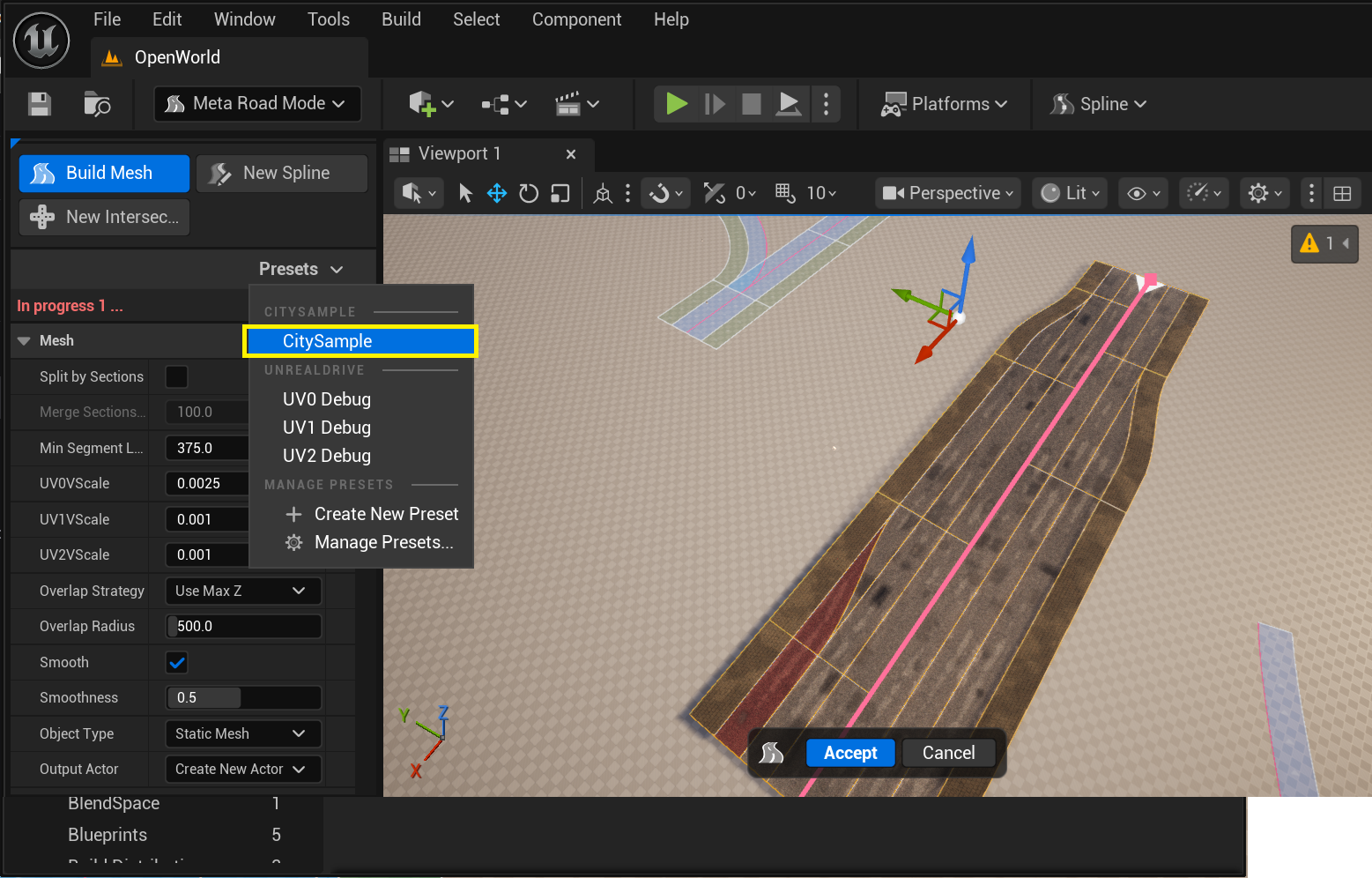This screenshot has height=878, width=1372.
Task: Choose the Select cursor tool in viewport toolbar
Action: 465,193
